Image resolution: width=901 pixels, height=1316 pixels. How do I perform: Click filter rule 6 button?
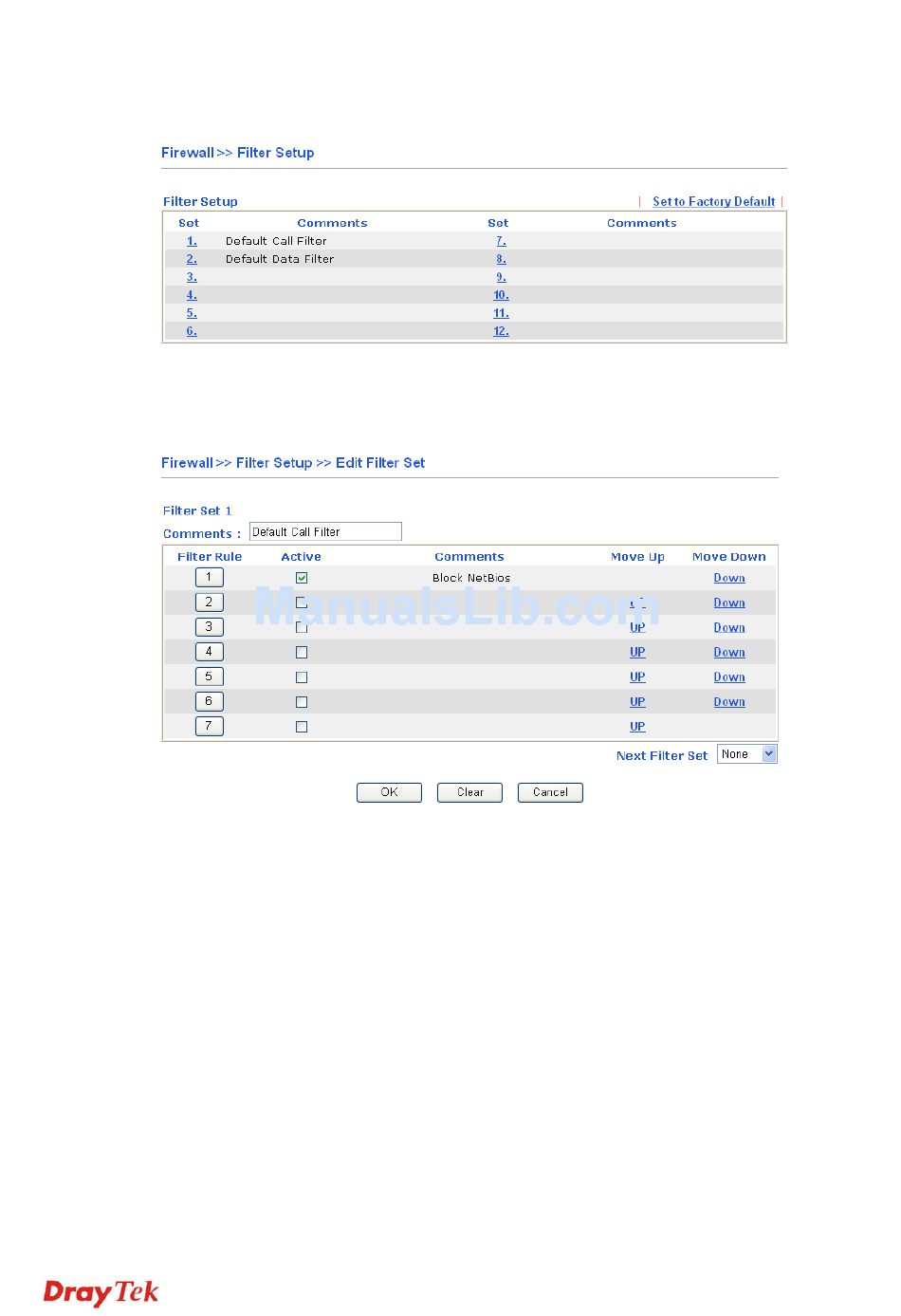click(210, 701)
